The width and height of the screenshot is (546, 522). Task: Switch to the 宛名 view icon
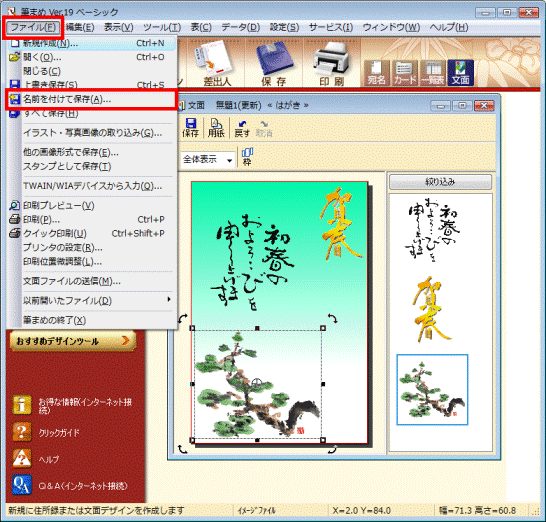(x=376, y=73)
